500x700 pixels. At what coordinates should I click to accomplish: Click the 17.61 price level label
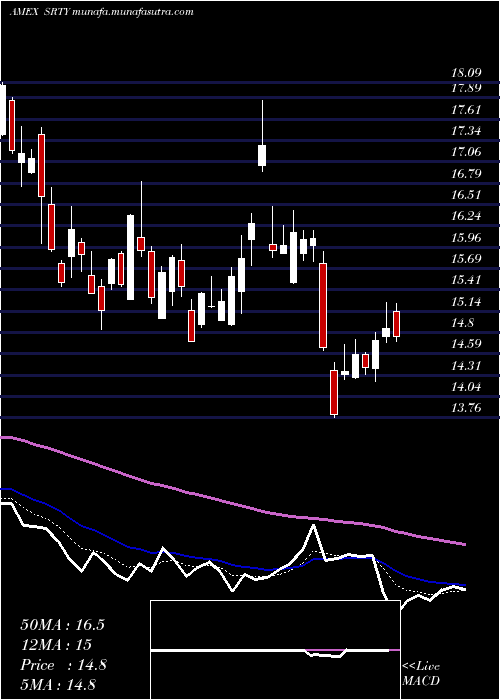pos(467,110)
